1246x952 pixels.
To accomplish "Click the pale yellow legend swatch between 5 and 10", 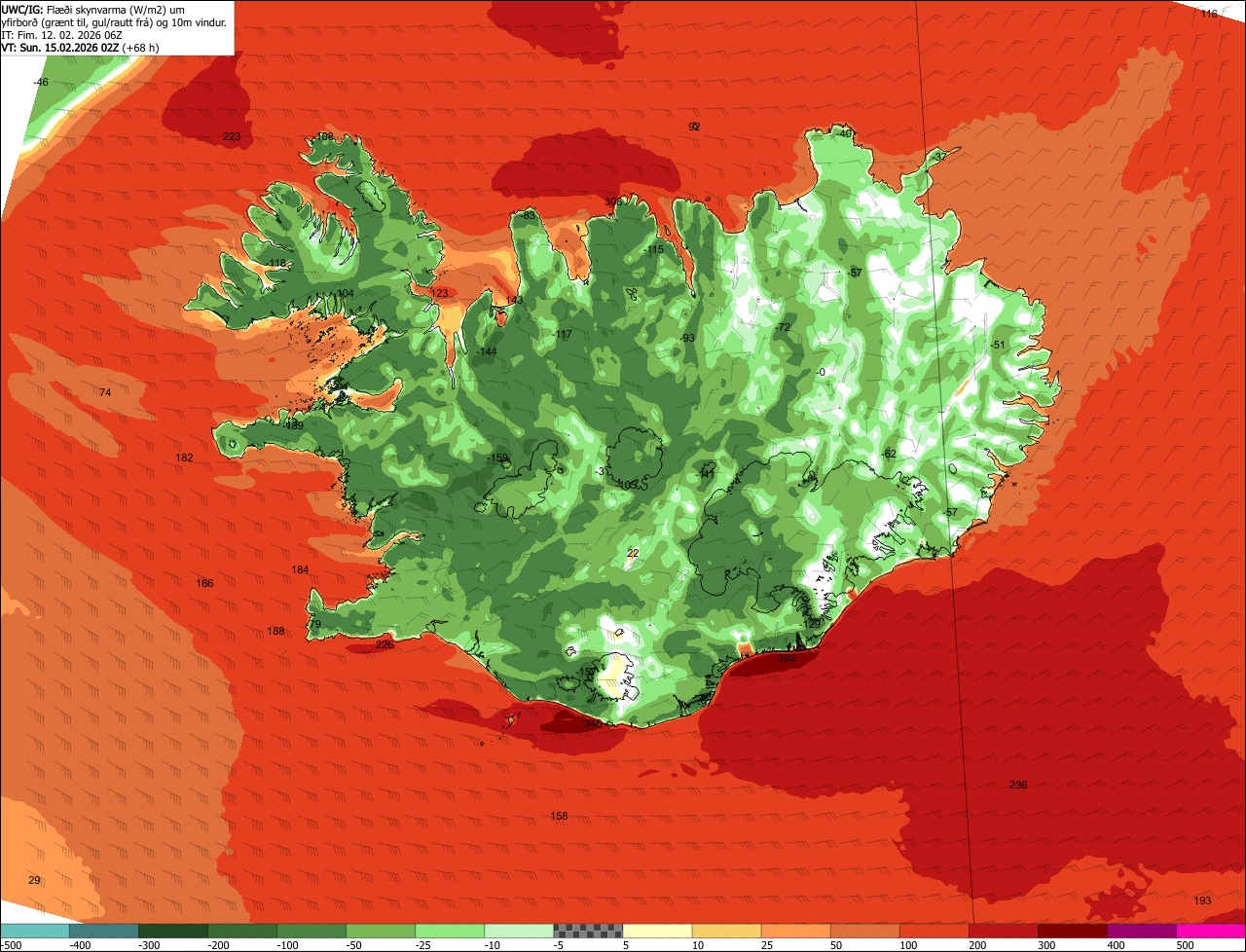I will pyautogui.click(x=657, y=931).
